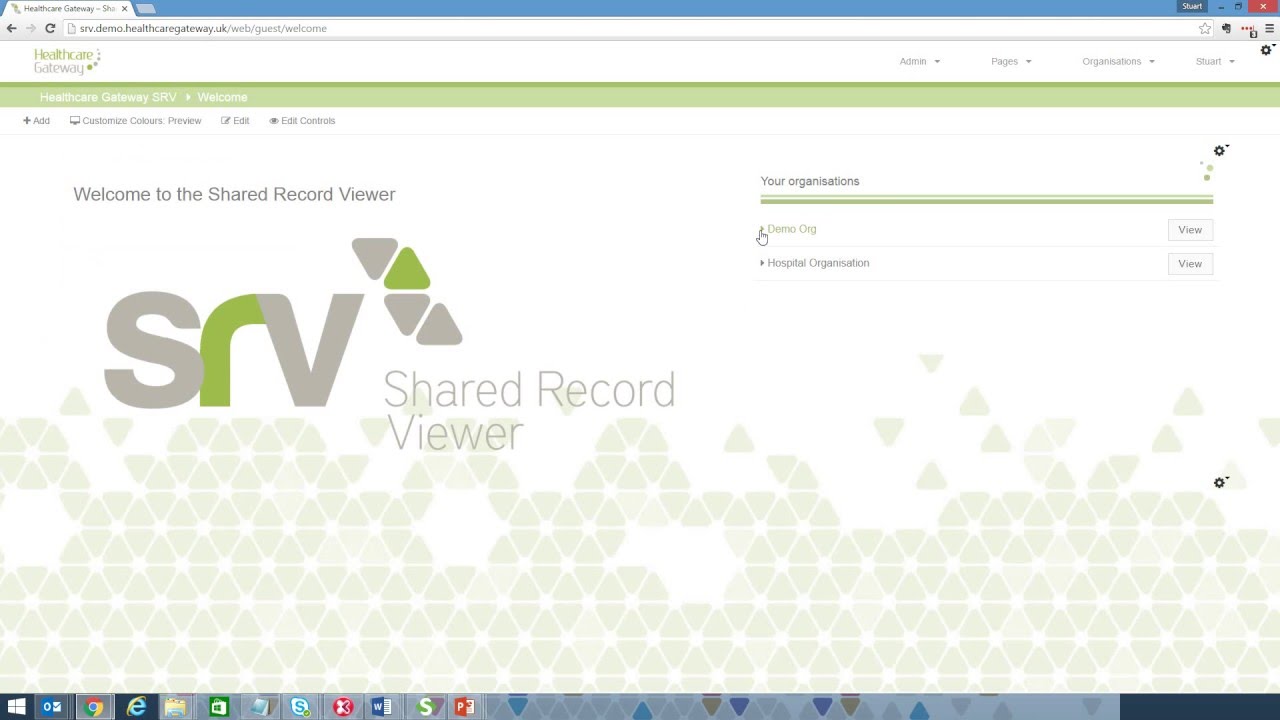Open Internet Explorer from the taskbar

(x=136, y=707)
